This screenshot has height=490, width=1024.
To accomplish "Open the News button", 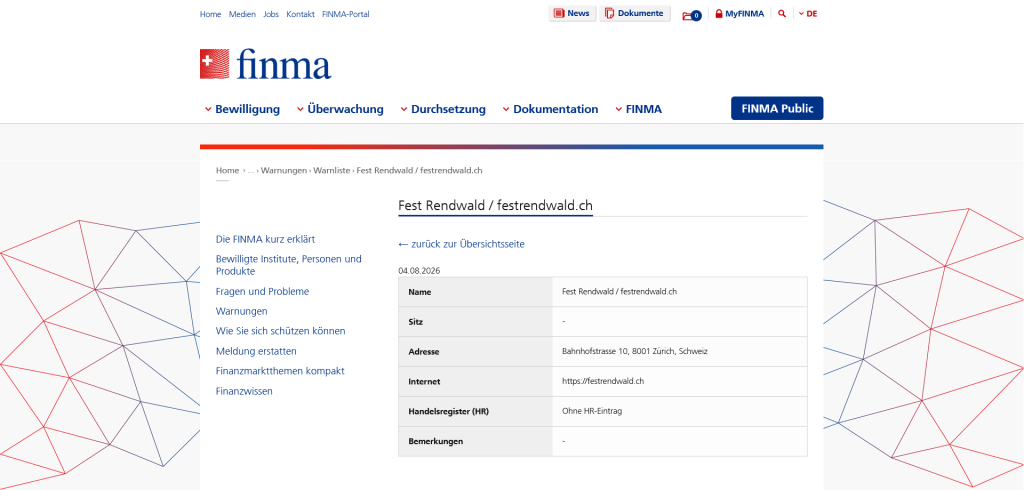I will point(572,13).
